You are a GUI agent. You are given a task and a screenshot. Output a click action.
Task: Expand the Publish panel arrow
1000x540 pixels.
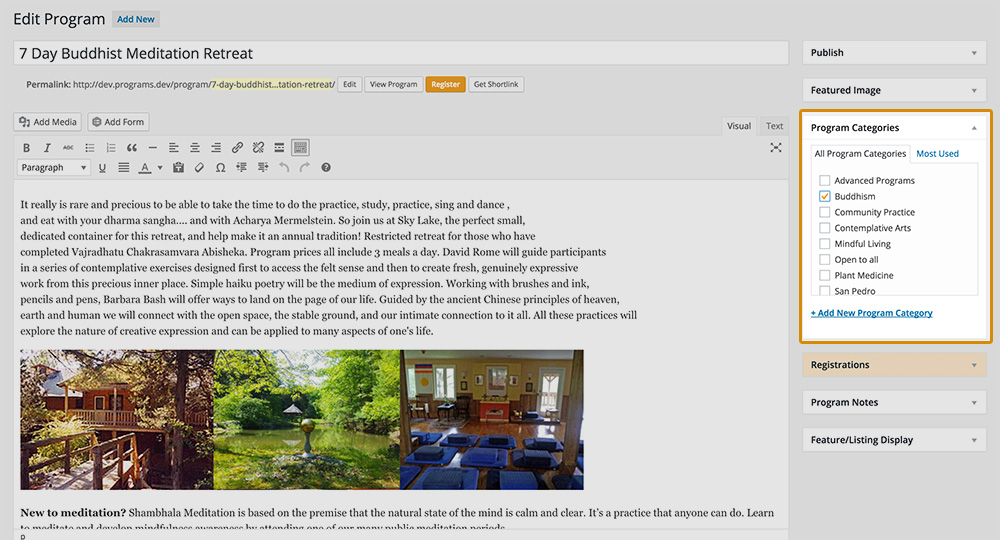974,53
